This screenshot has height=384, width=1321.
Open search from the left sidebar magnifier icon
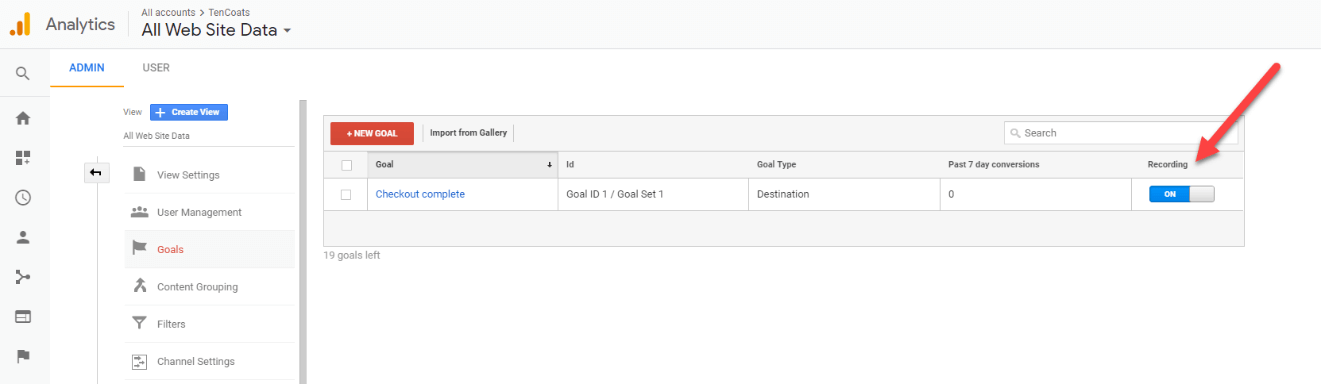[22, 73]
